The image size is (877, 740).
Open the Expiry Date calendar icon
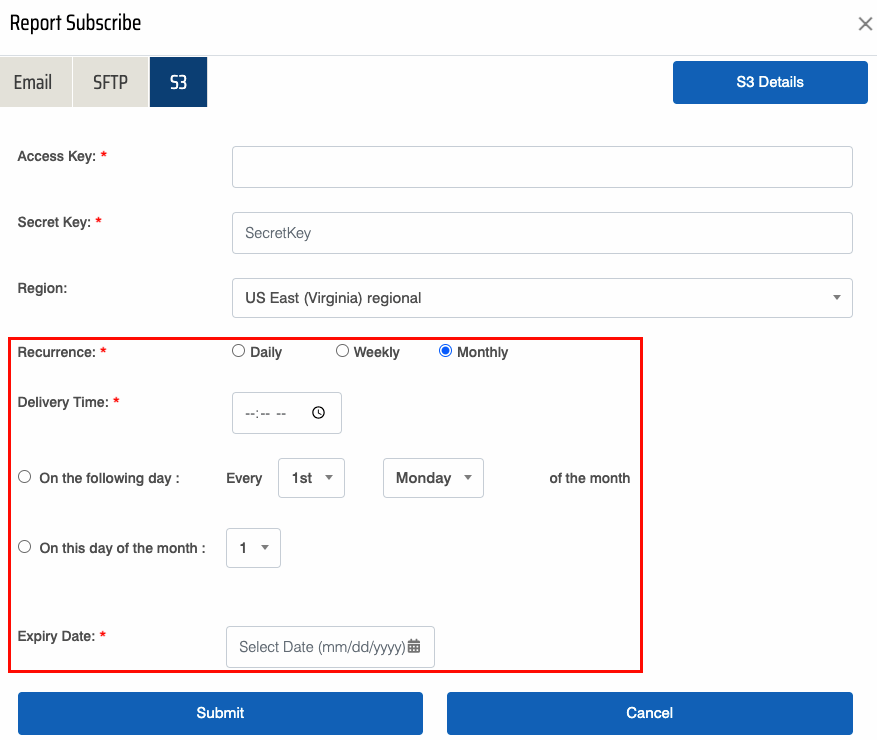[x=414, y=647]
